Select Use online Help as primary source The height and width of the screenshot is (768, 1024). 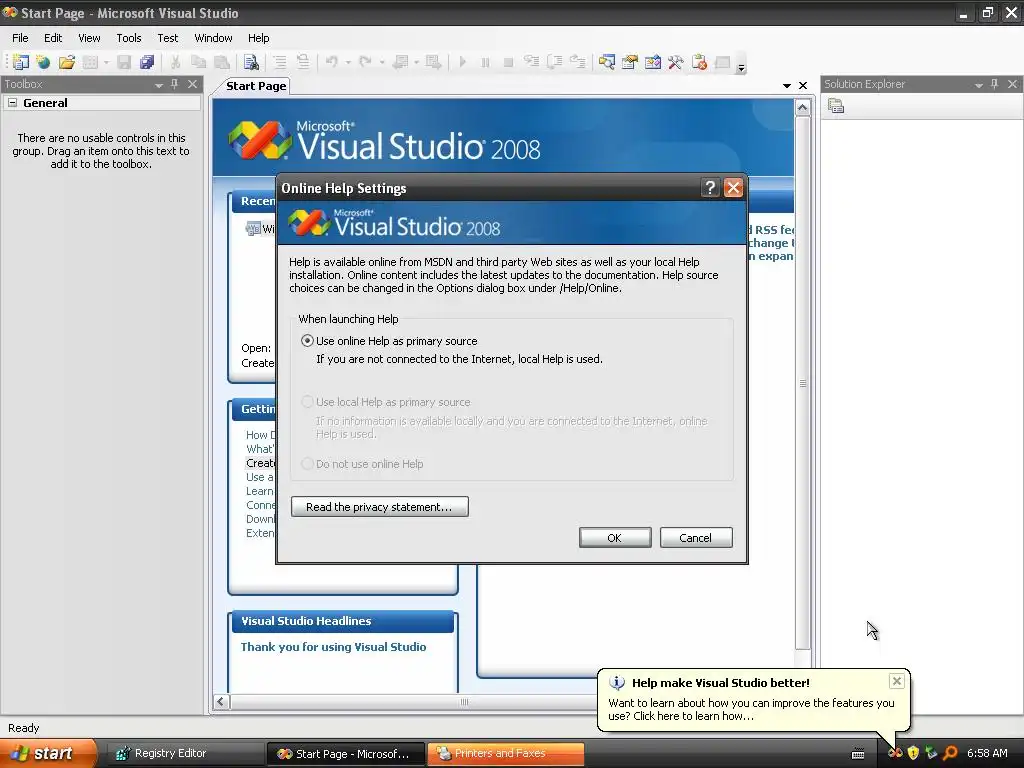click(307, 341)
